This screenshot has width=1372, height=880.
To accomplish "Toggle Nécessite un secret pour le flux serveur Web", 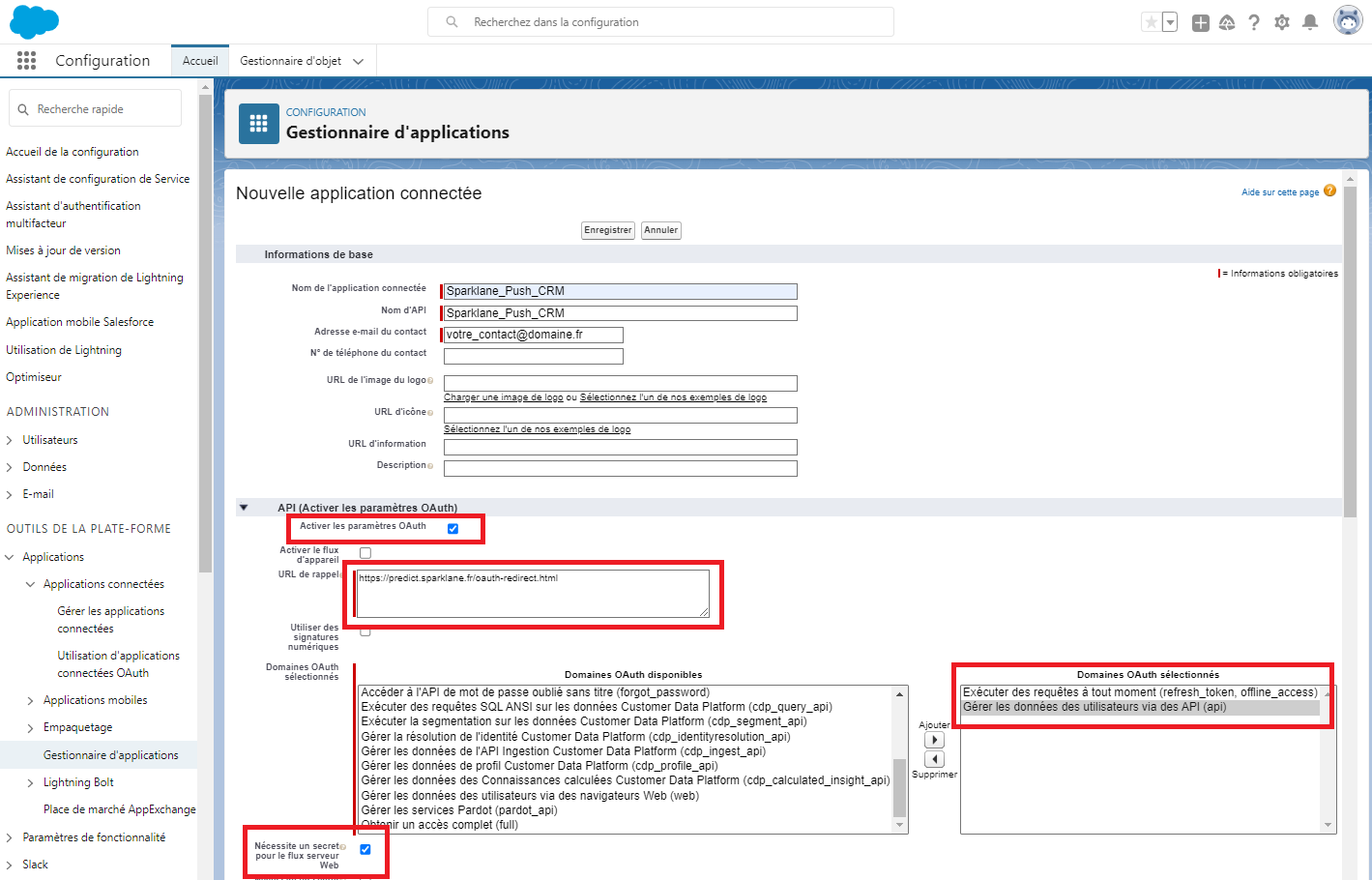I will click(365, 849).
